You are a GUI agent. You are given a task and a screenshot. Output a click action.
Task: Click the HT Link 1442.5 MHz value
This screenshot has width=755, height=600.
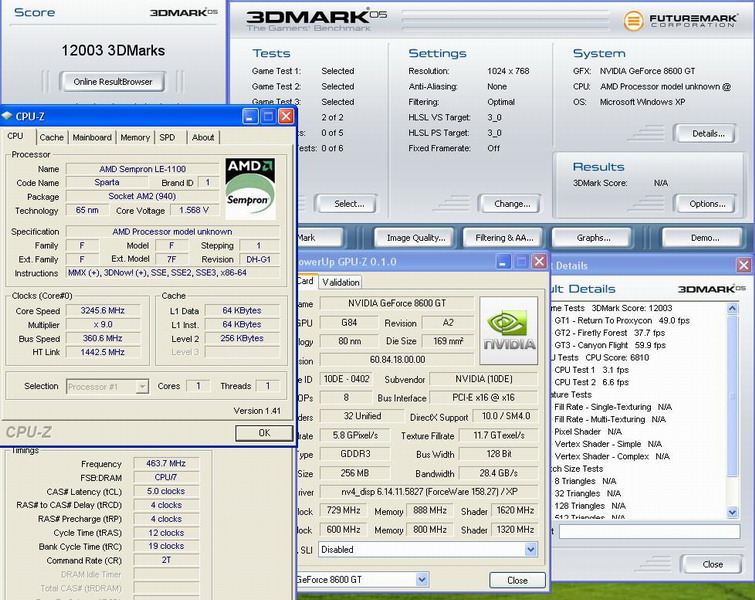coord(103,352)
